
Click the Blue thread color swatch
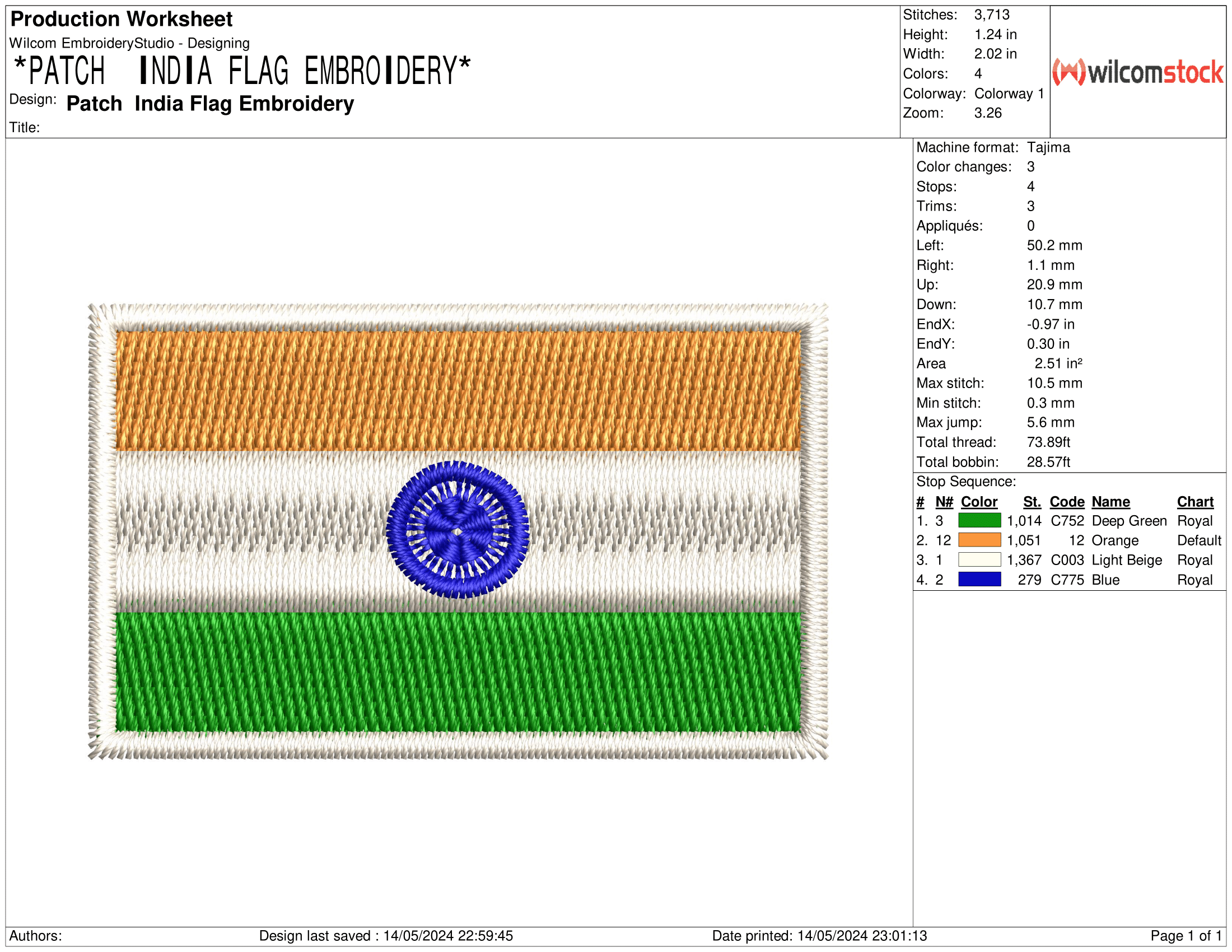coord(979,580)
